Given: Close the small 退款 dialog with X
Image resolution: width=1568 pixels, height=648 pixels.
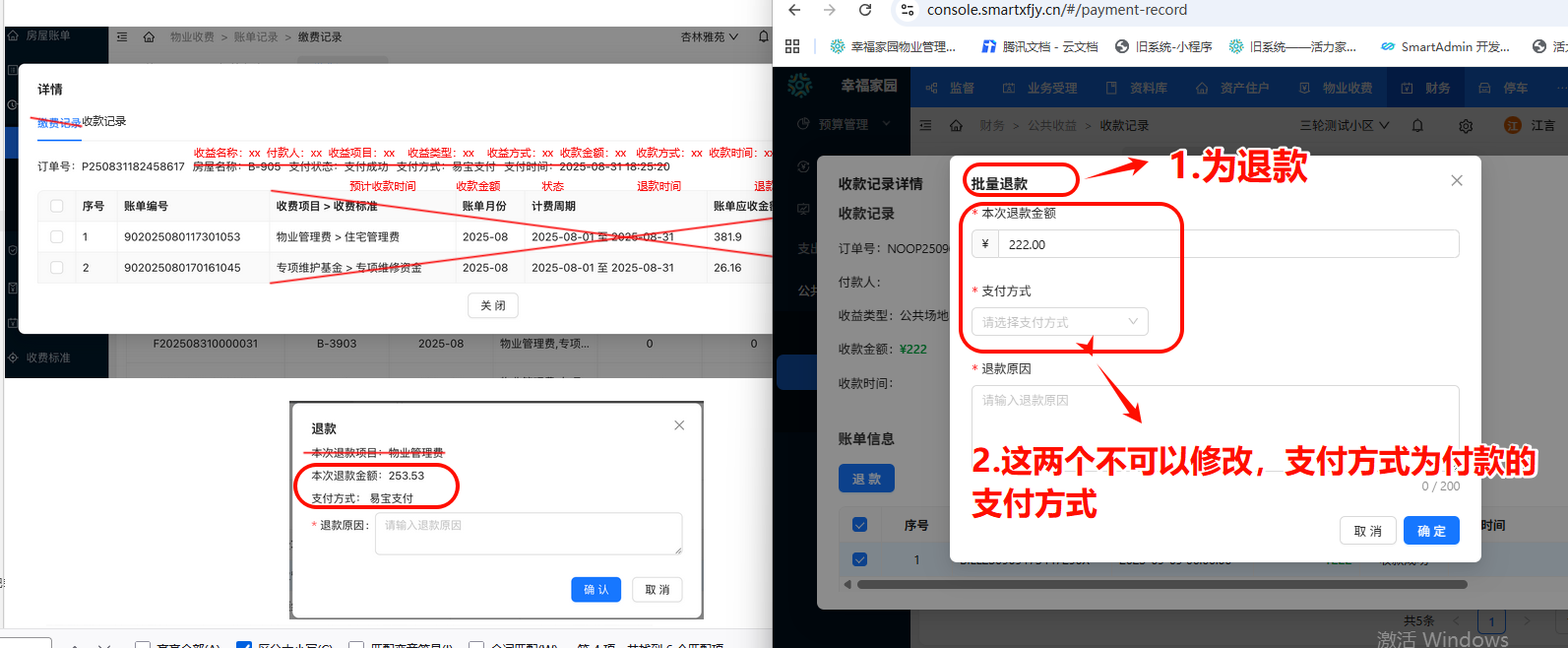Looking at the screenshot, I should pyautogui.click(x=679, y=425).
